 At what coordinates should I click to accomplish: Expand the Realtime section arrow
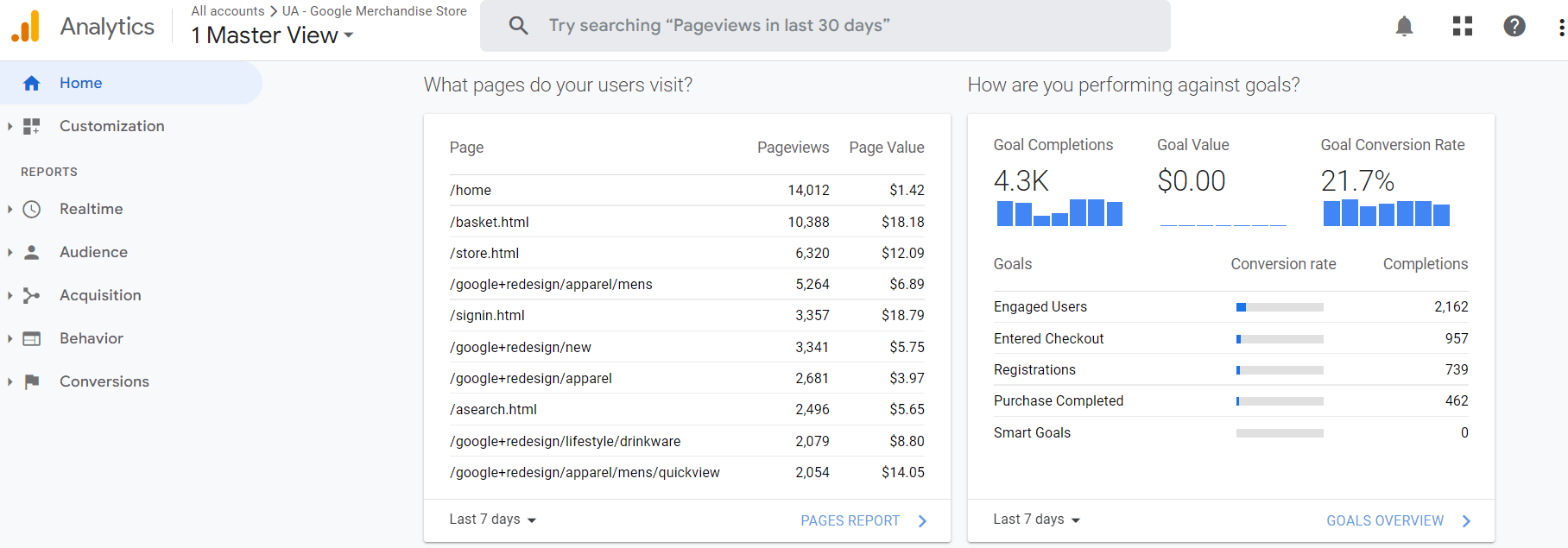pos(9,209)
